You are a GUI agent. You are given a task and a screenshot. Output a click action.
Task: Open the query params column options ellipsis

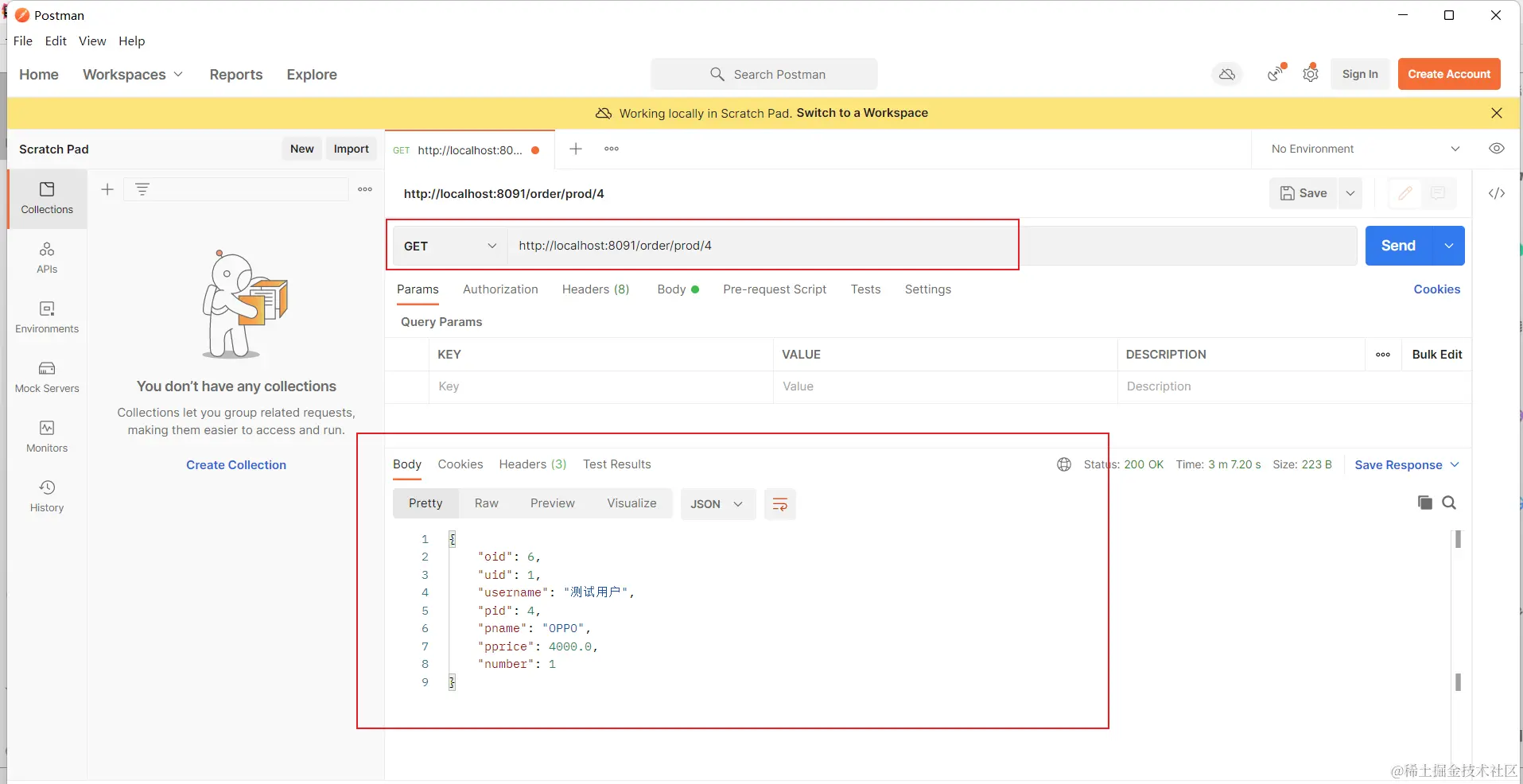tap(1383, 355)
